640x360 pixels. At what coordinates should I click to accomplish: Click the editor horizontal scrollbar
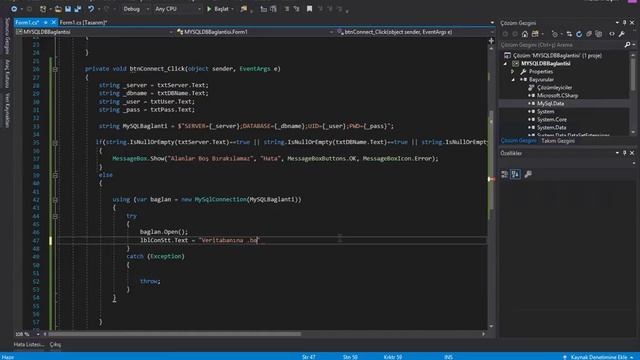[175, 334]
